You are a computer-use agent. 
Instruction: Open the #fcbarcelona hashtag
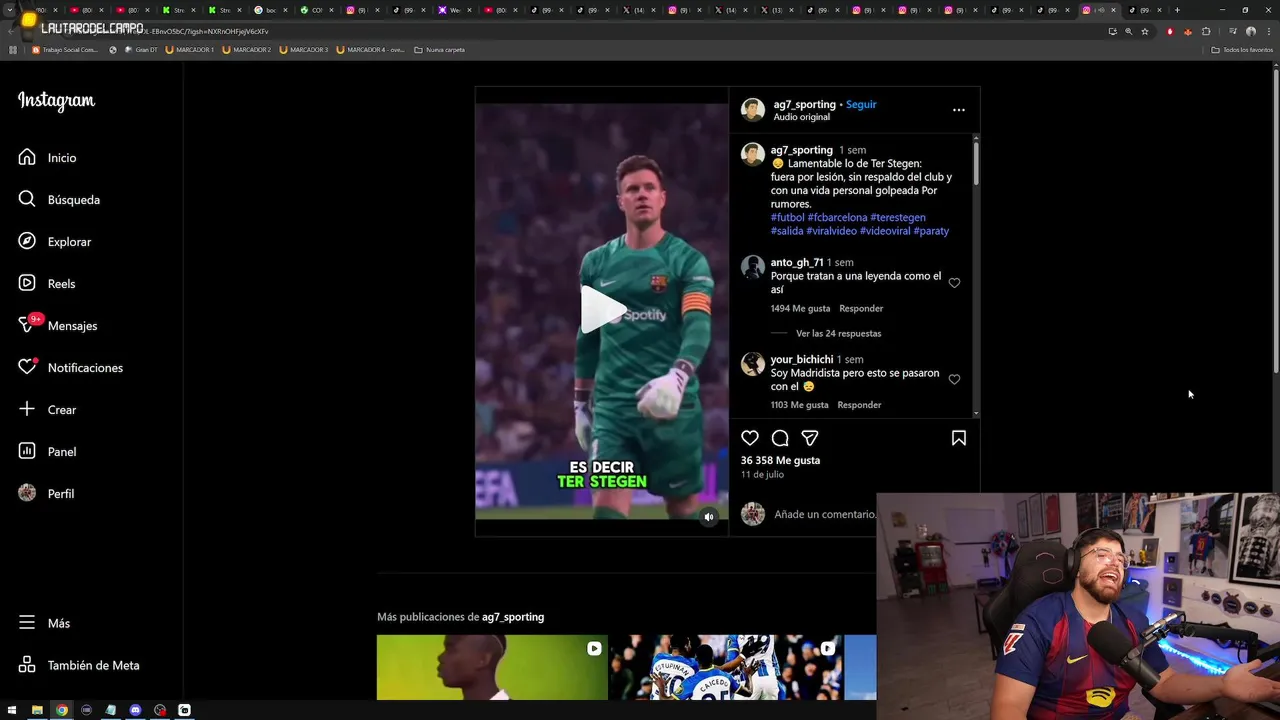(x=837, y=217)
